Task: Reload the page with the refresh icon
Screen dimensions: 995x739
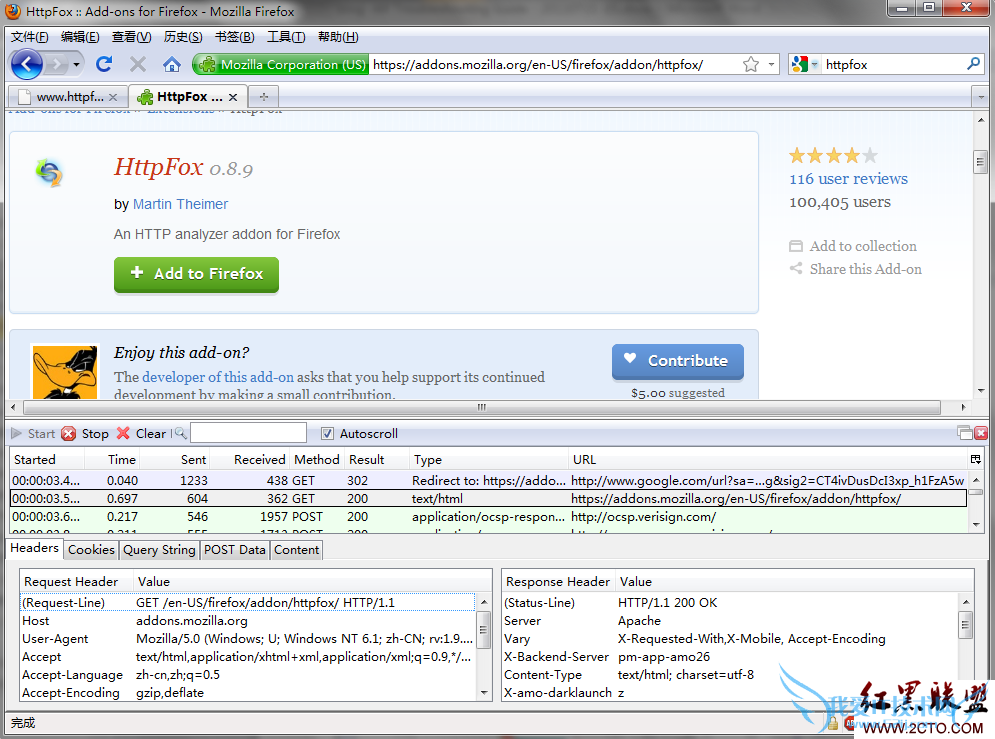Action: (x=104, y=64)
